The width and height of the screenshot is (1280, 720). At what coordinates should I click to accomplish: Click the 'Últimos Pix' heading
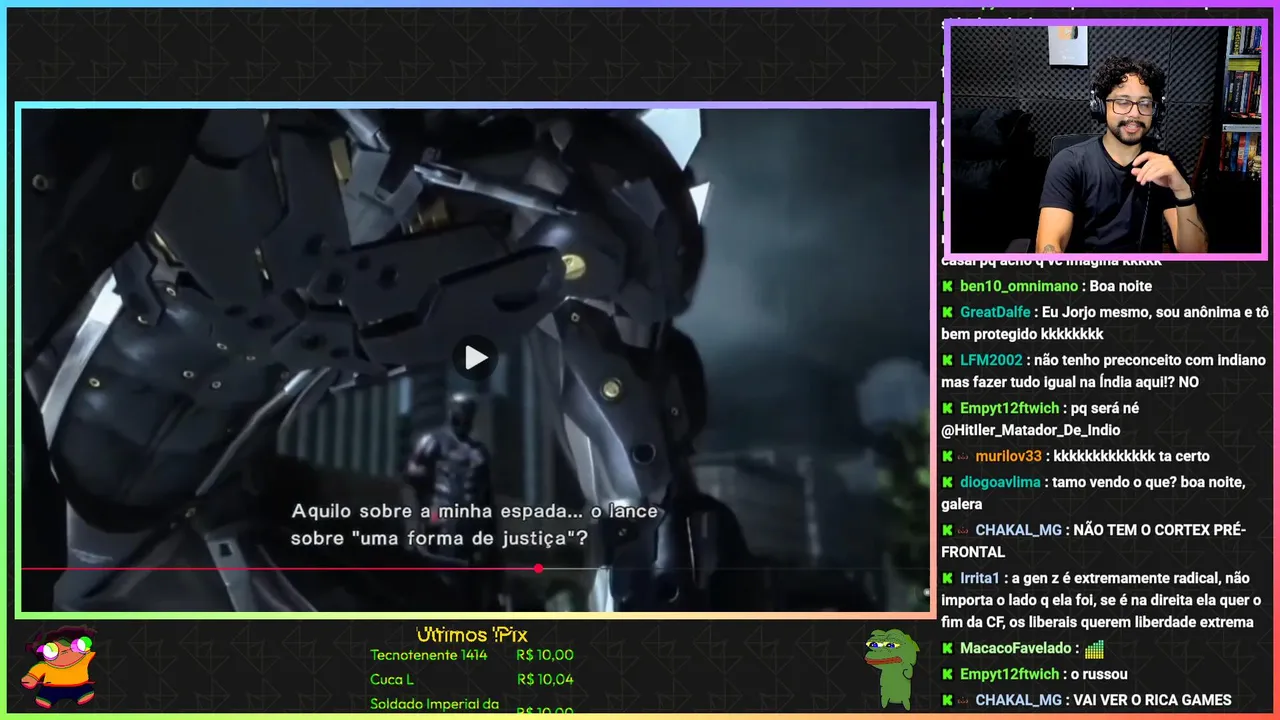pos(471,635)
